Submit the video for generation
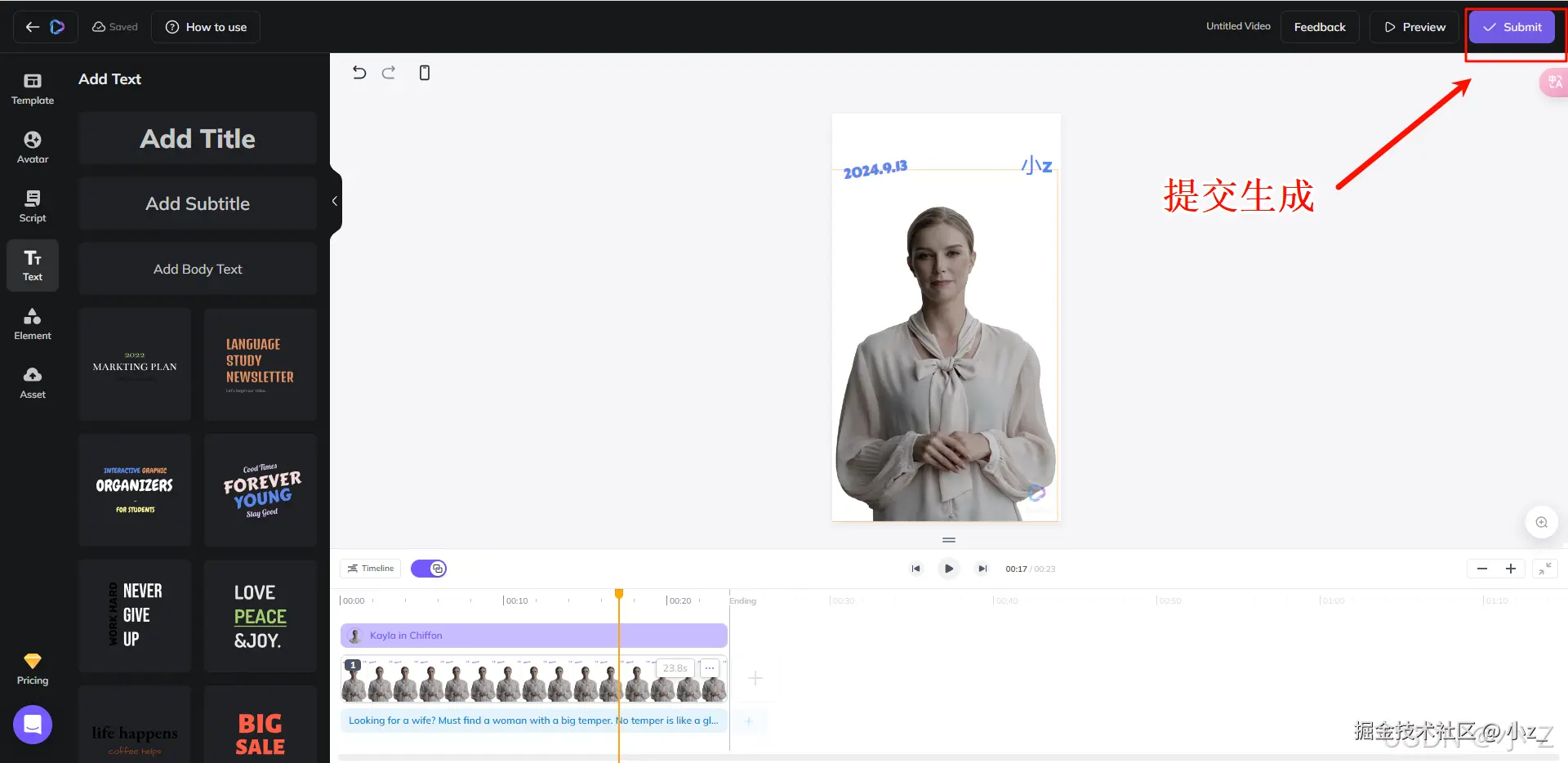 tap(1512, 27)
